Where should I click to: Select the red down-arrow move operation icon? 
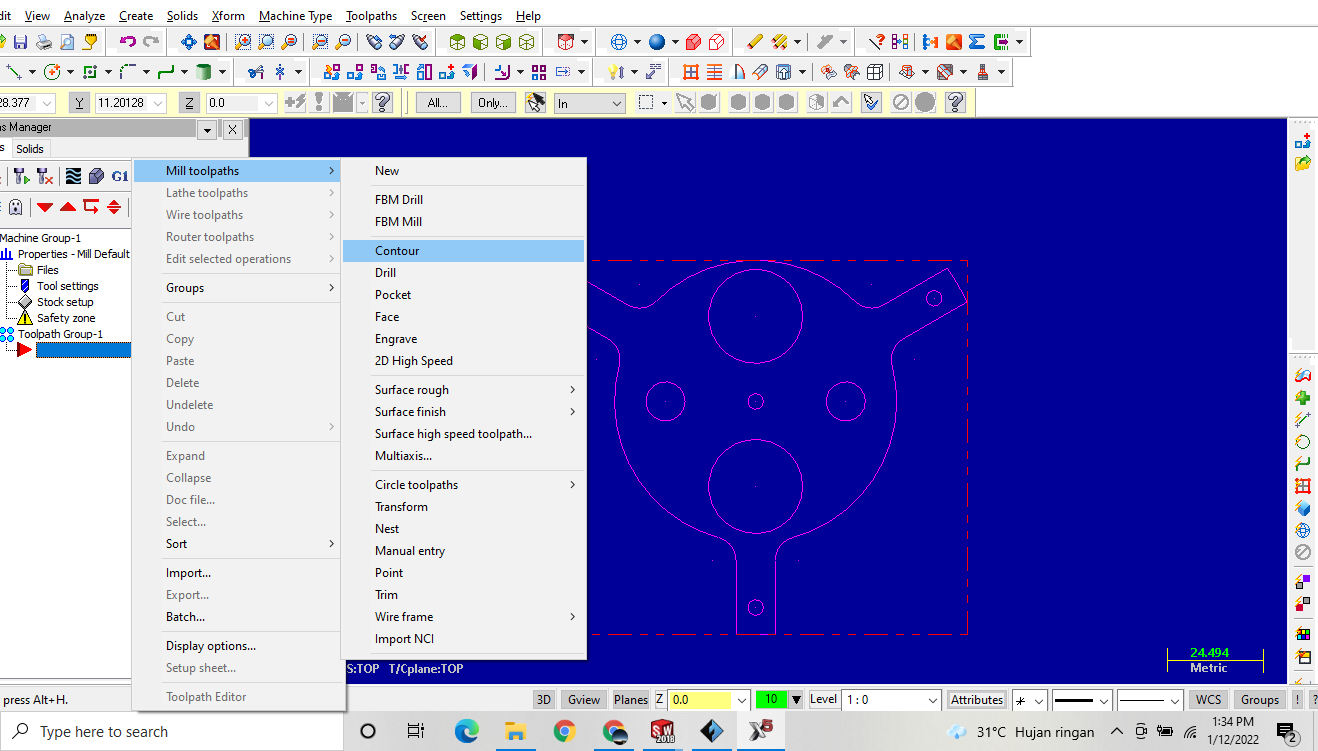coord(45,207)
